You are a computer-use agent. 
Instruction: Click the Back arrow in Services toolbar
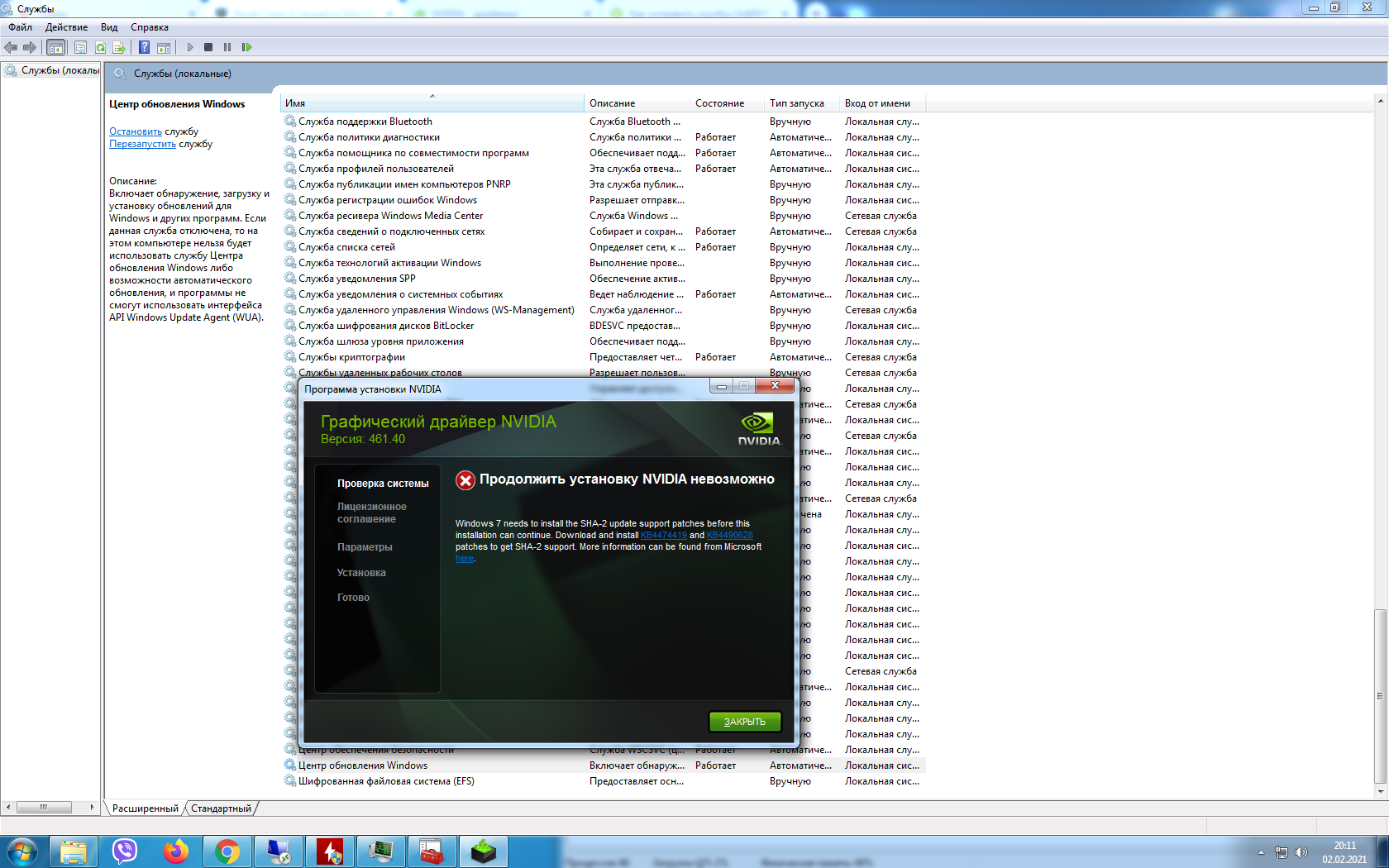[11, 47]
